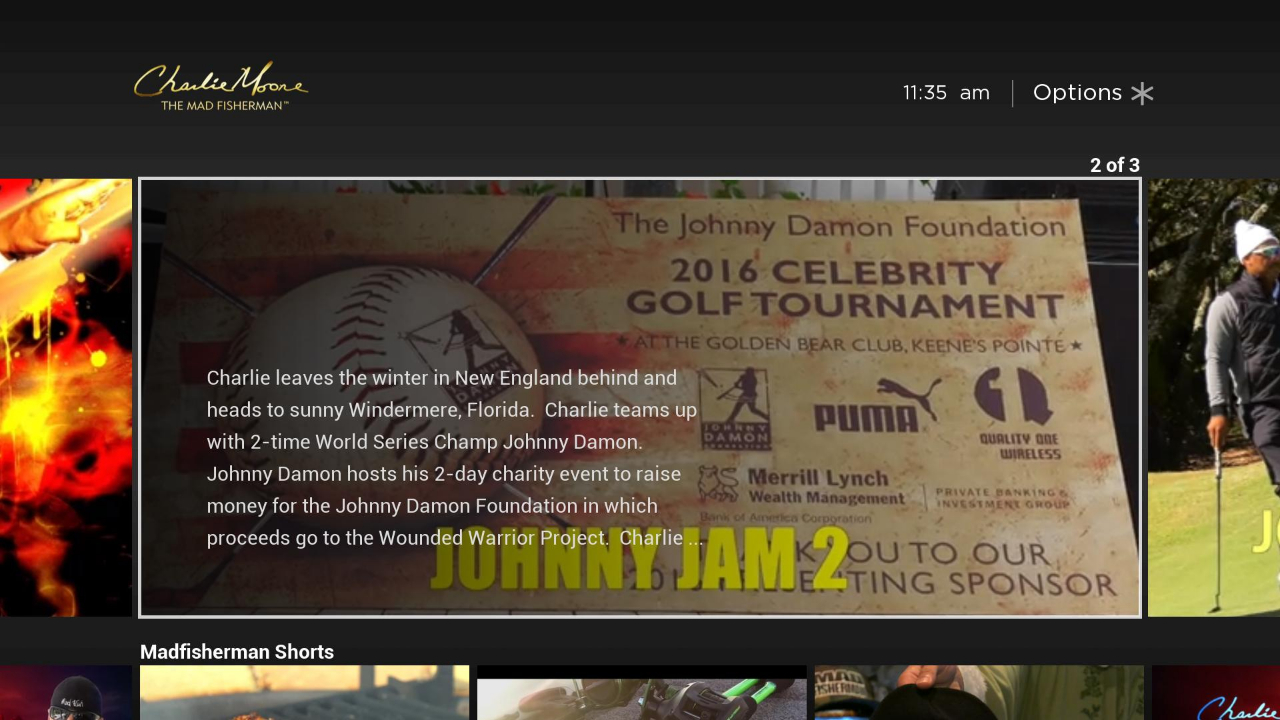This screenshot has width=1280, height=720.
Task: Select the Madfisherman Shorts row heading
Action: (x=237, y=652)
